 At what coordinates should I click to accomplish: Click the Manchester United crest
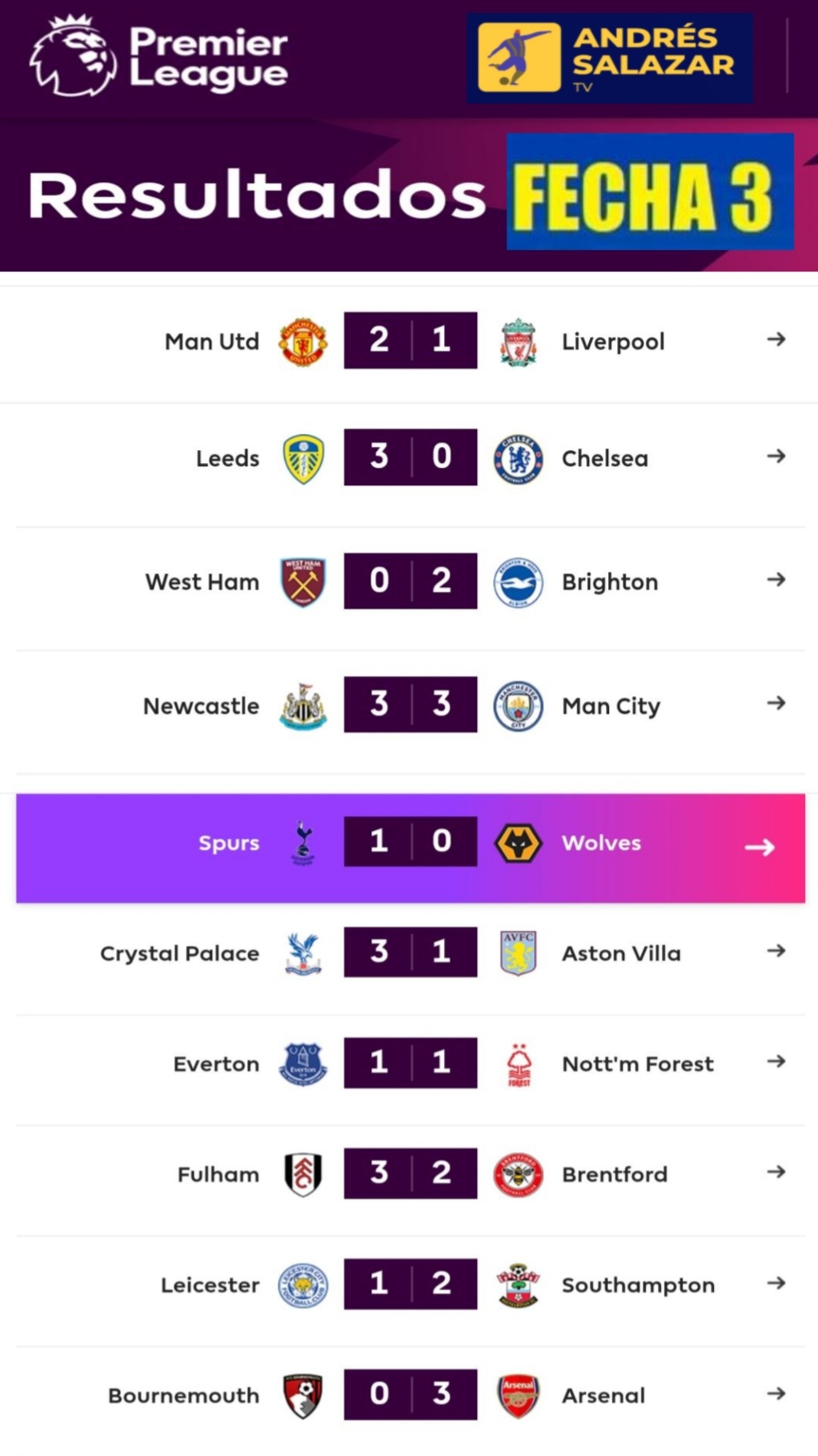pos(303,342)
